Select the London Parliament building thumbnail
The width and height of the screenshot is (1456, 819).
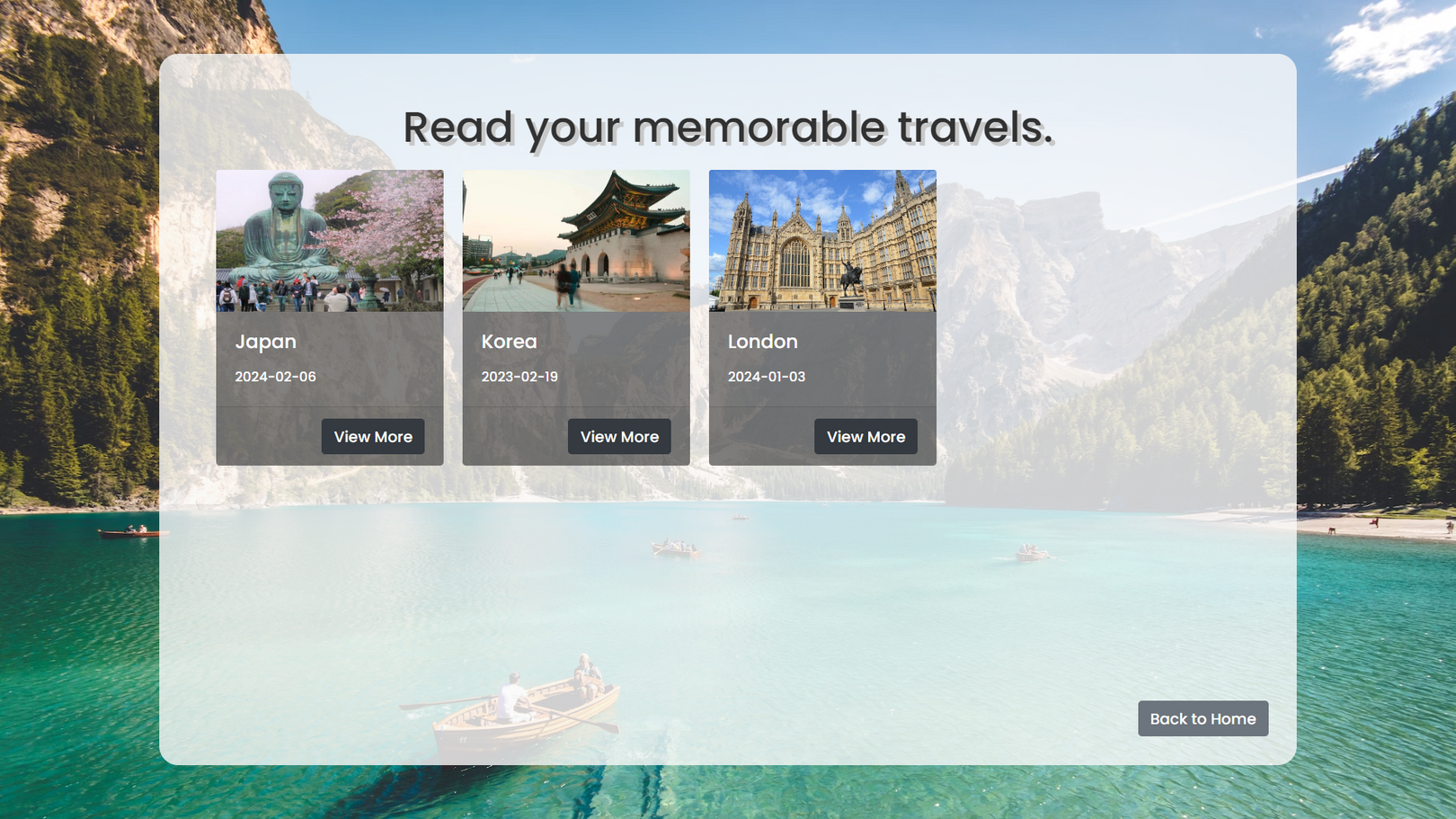[822, 241]
